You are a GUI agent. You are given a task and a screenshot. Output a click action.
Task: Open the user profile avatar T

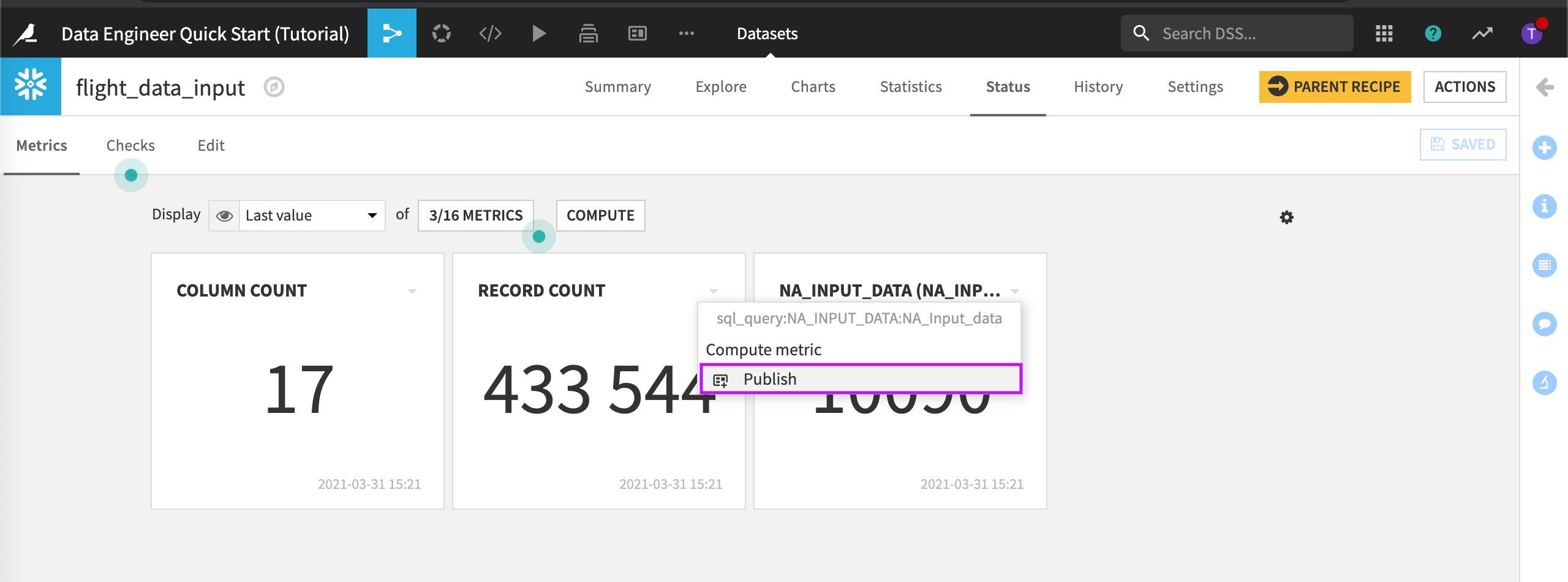[1531, 33]
